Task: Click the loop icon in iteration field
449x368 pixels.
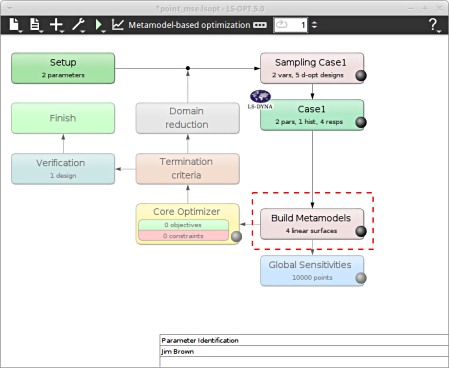Action: 282,24
